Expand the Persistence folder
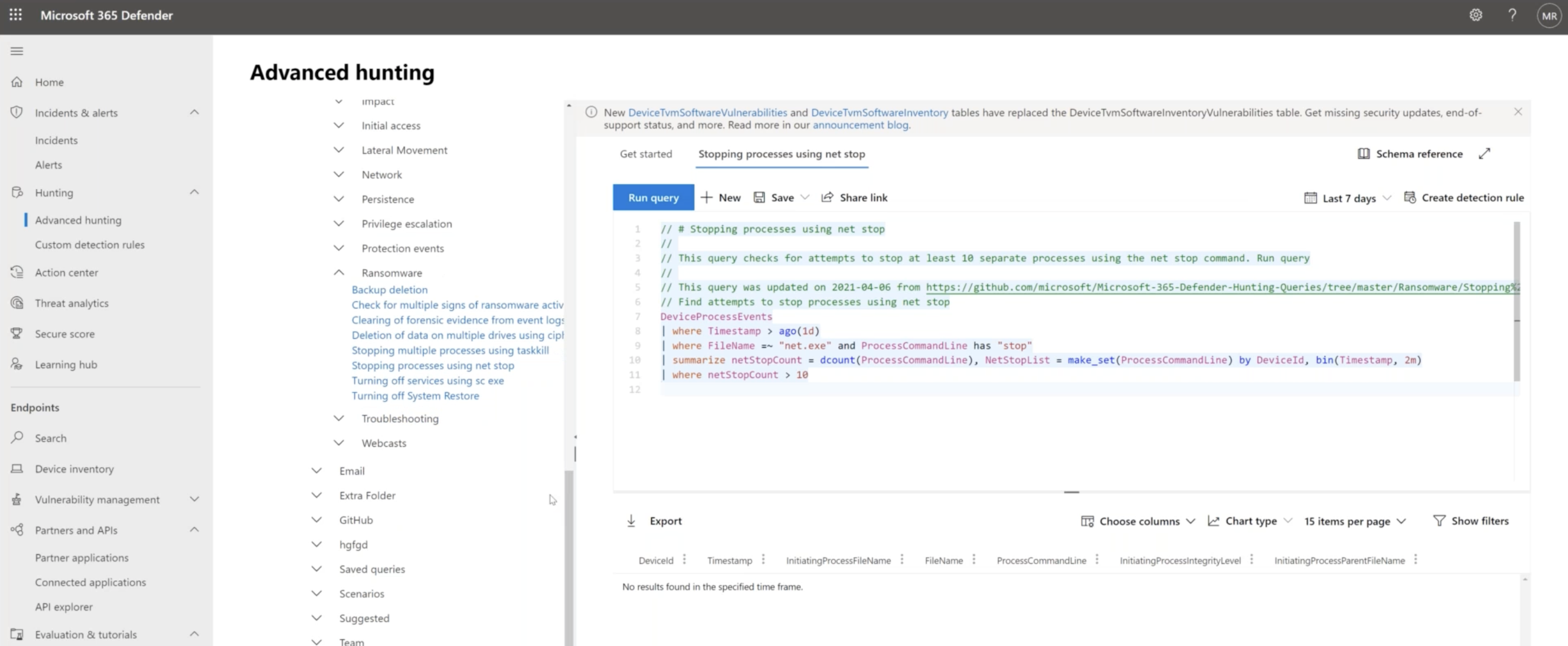The height and width of the screenshot is (646, 1568). point(339,199)
